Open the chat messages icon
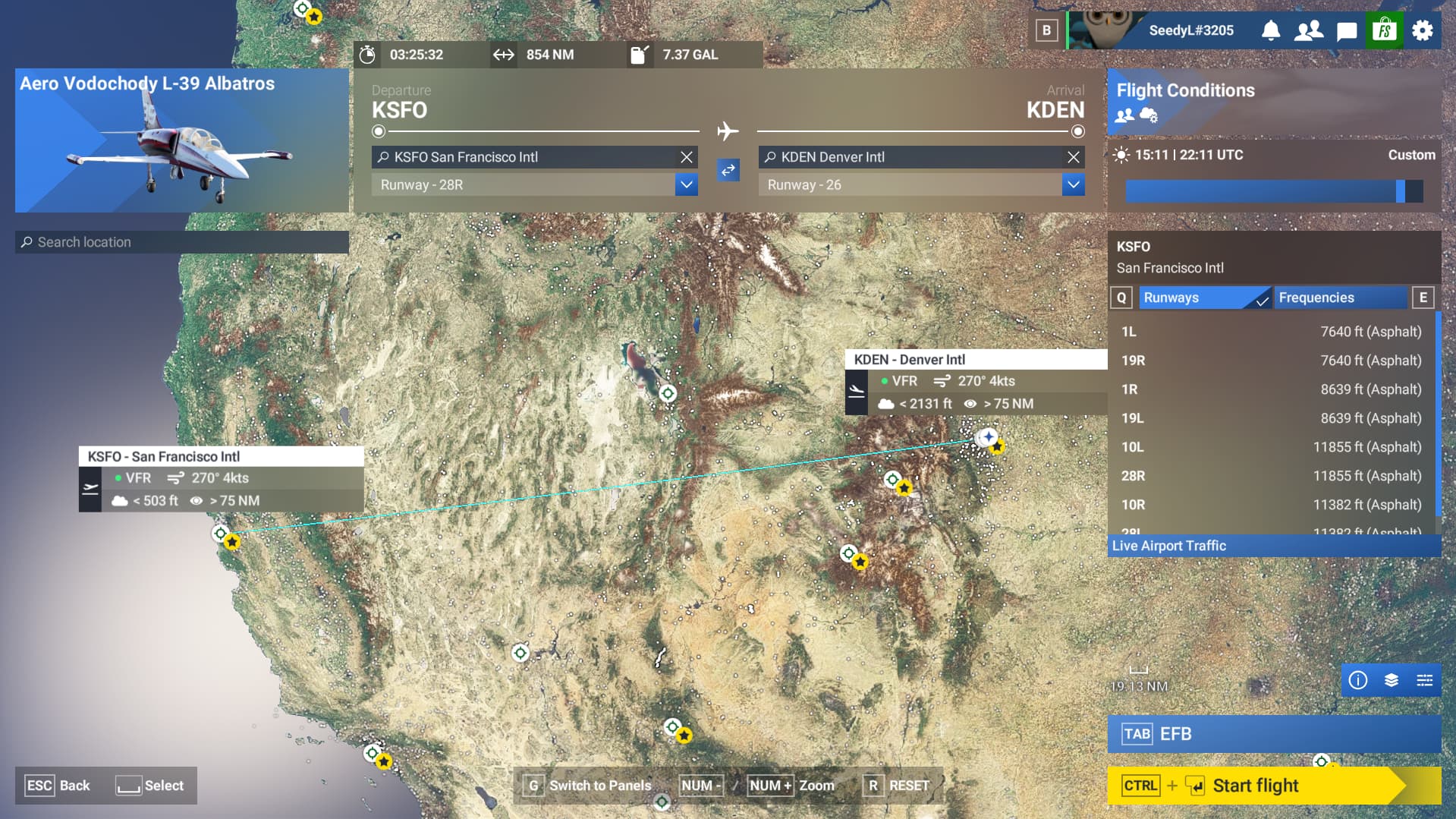 click(1347, 31)
